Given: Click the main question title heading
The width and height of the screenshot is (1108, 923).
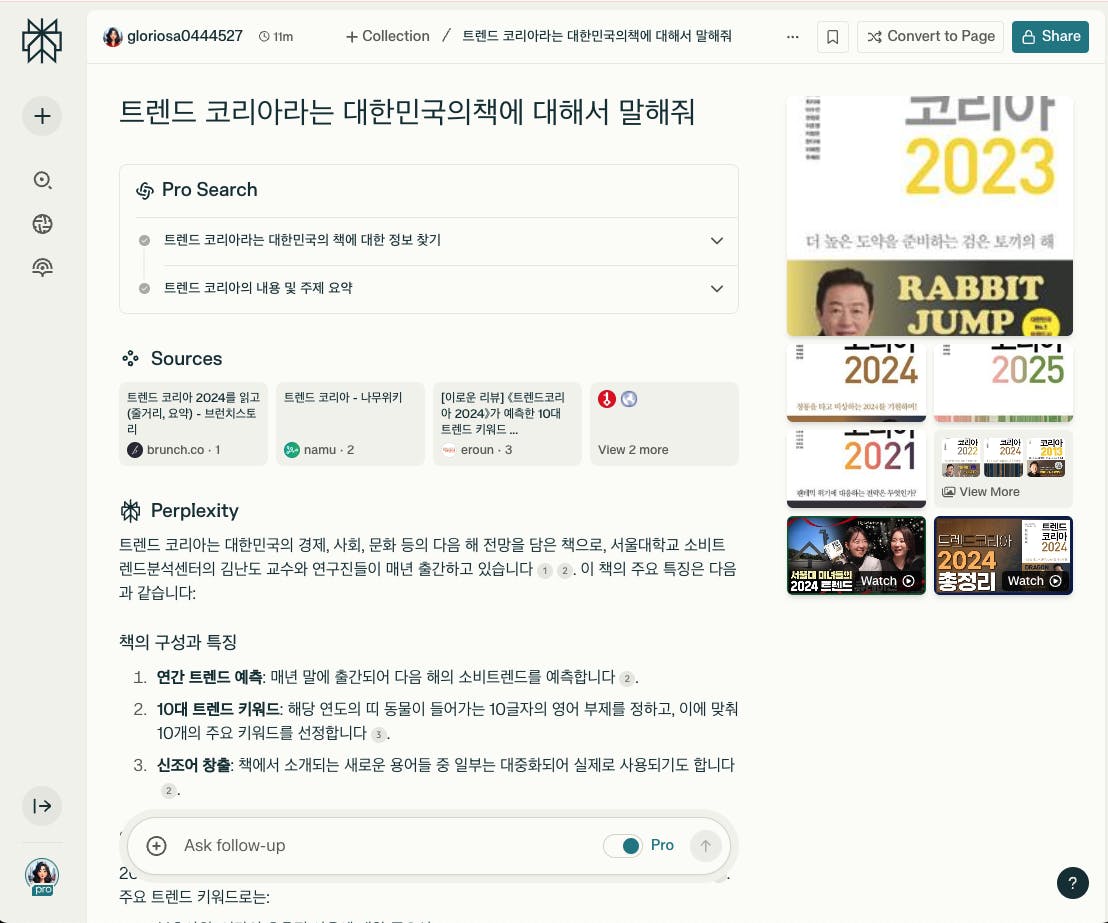Looking at the screenshot, I should [407, 112].
